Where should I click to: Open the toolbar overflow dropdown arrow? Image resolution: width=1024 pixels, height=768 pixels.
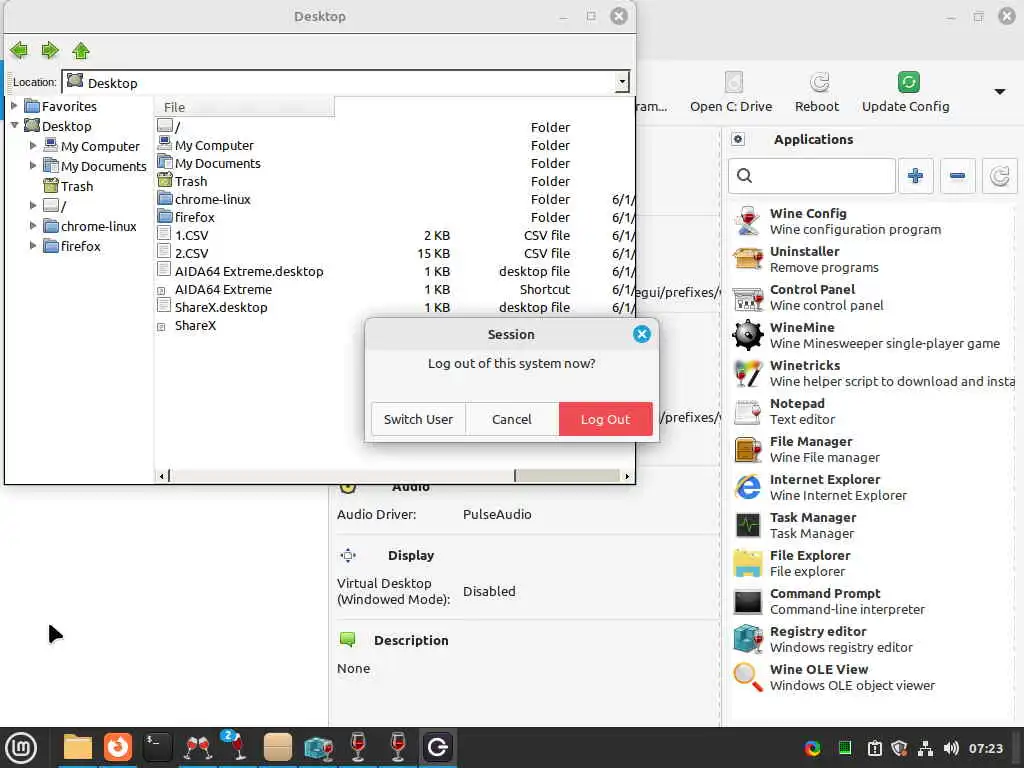click(x=999, y=91)
